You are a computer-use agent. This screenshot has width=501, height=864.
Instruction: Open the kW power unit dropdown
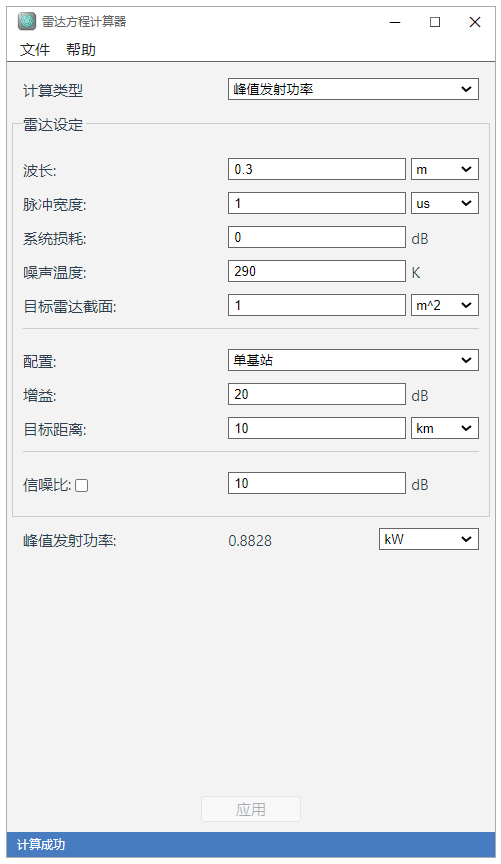[429, 539]
